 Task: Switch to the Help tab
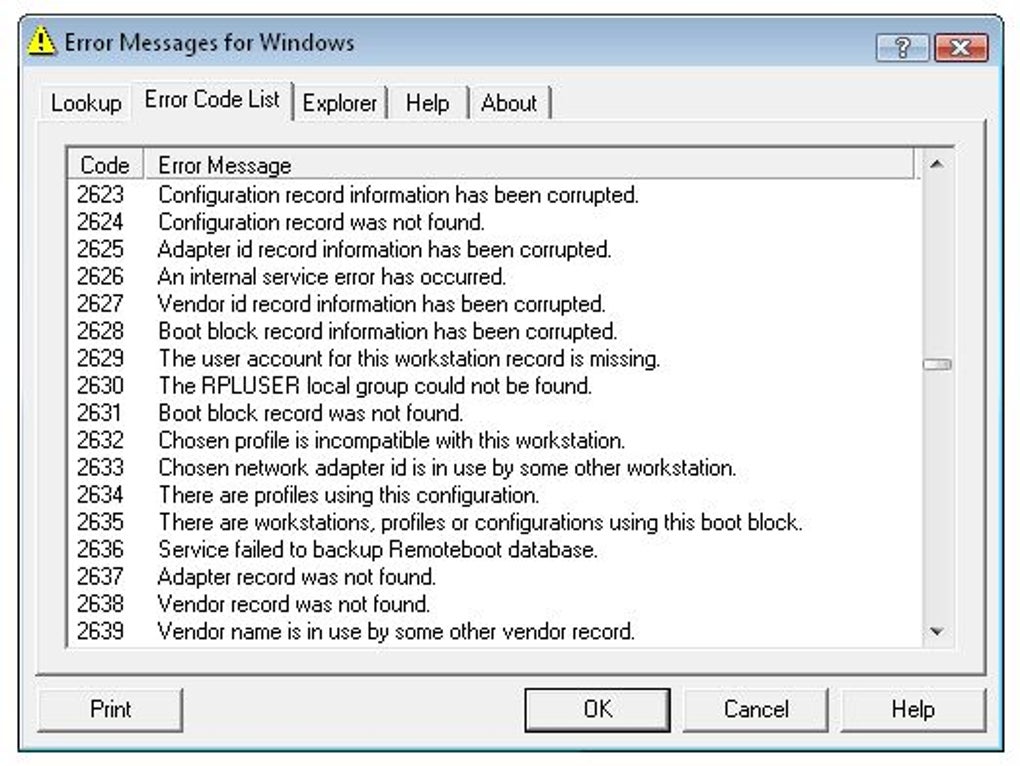(x=427, y=103)
